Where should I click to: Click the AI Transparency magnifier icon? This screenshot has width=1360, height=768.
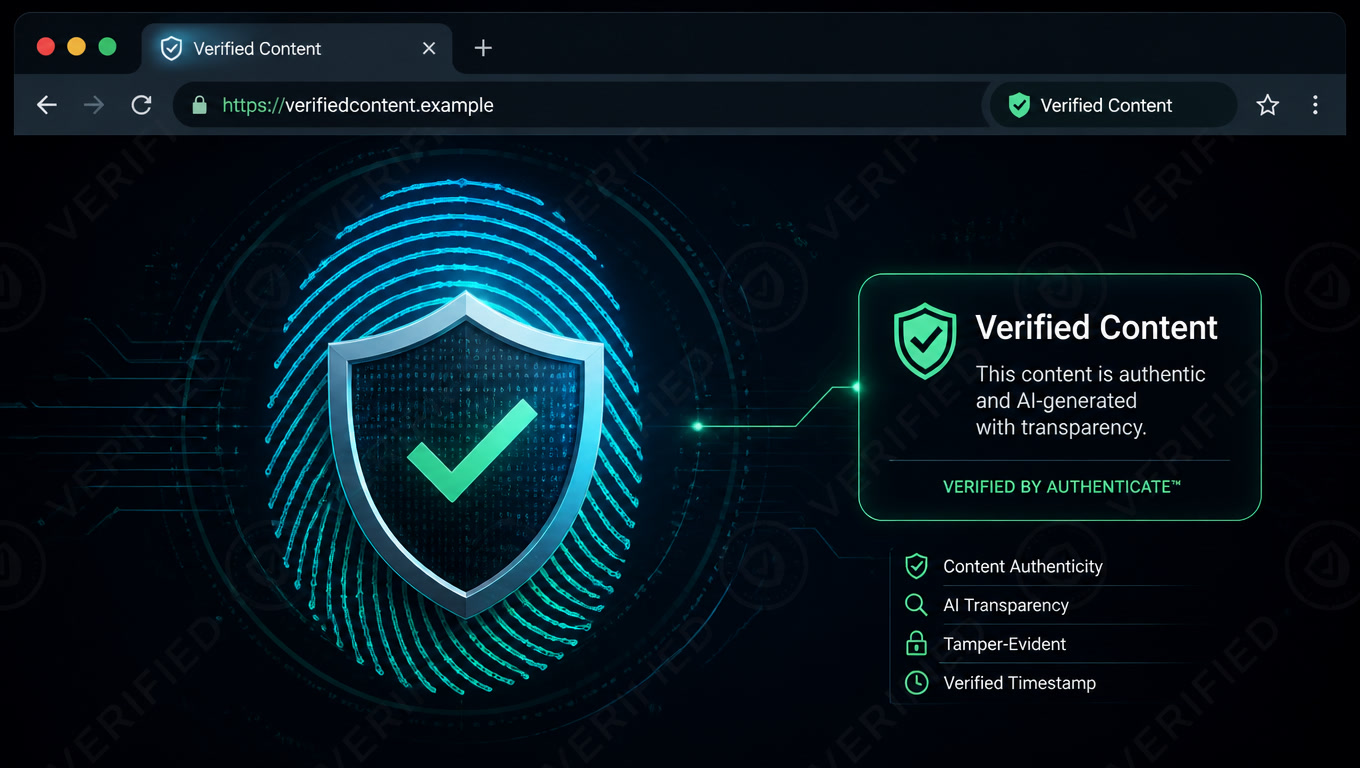(916, 605)
